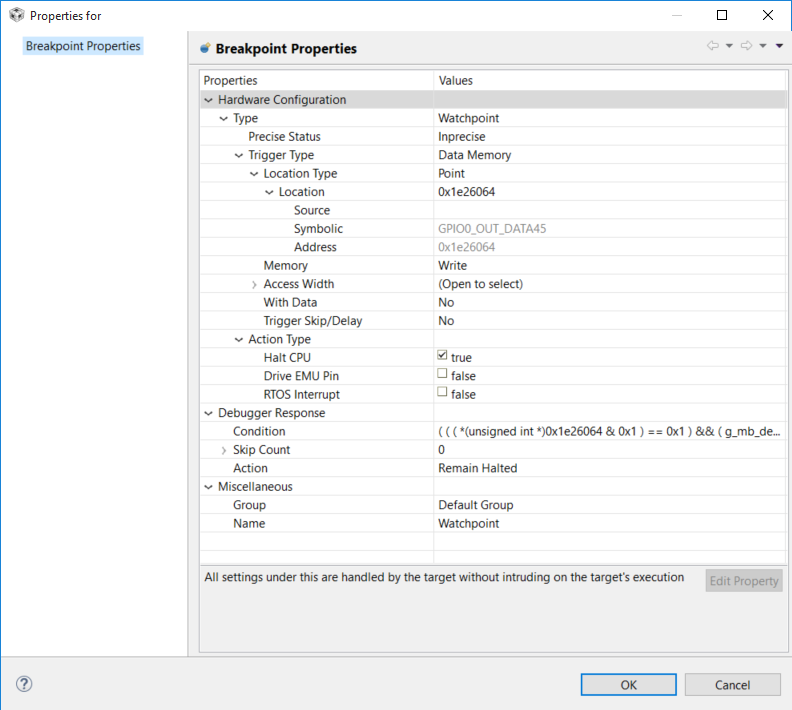This screenshot has height=710, width=792.
Task: Collapse the Location Type node
Action: pos(254,174)
